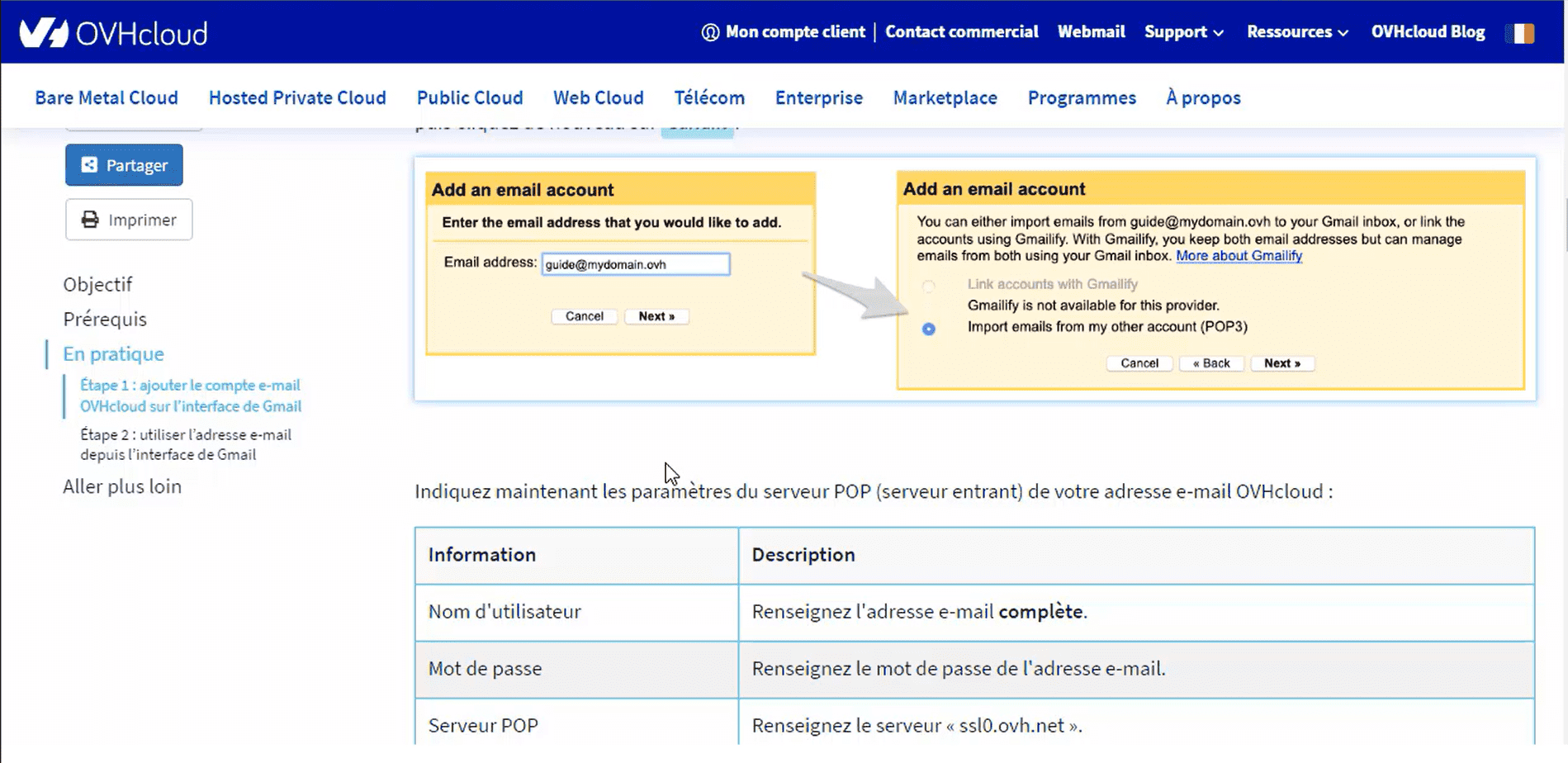Open Télécom menu

coord(709,97)
